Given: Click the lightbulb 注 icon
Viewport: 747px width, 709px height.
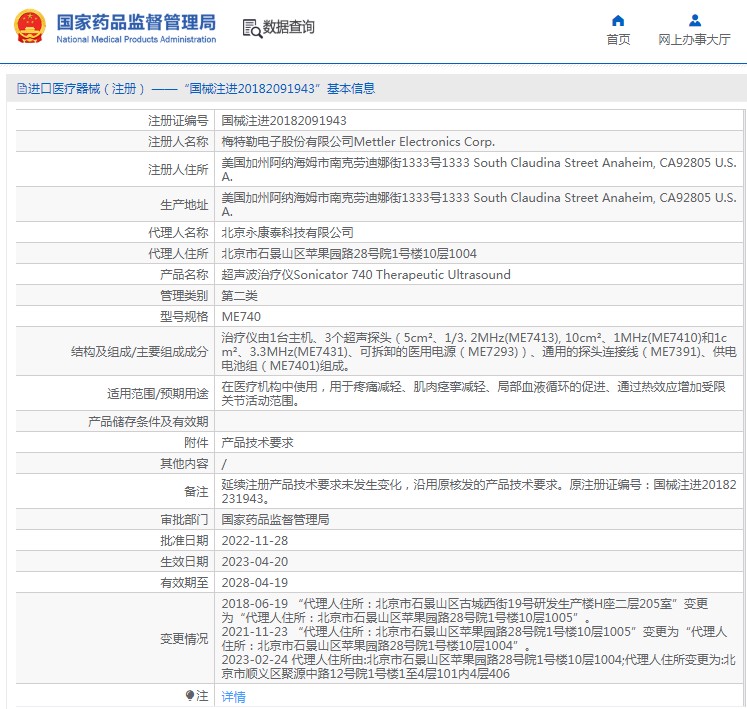Looking at the screenshot, I should tap(190, 696).
